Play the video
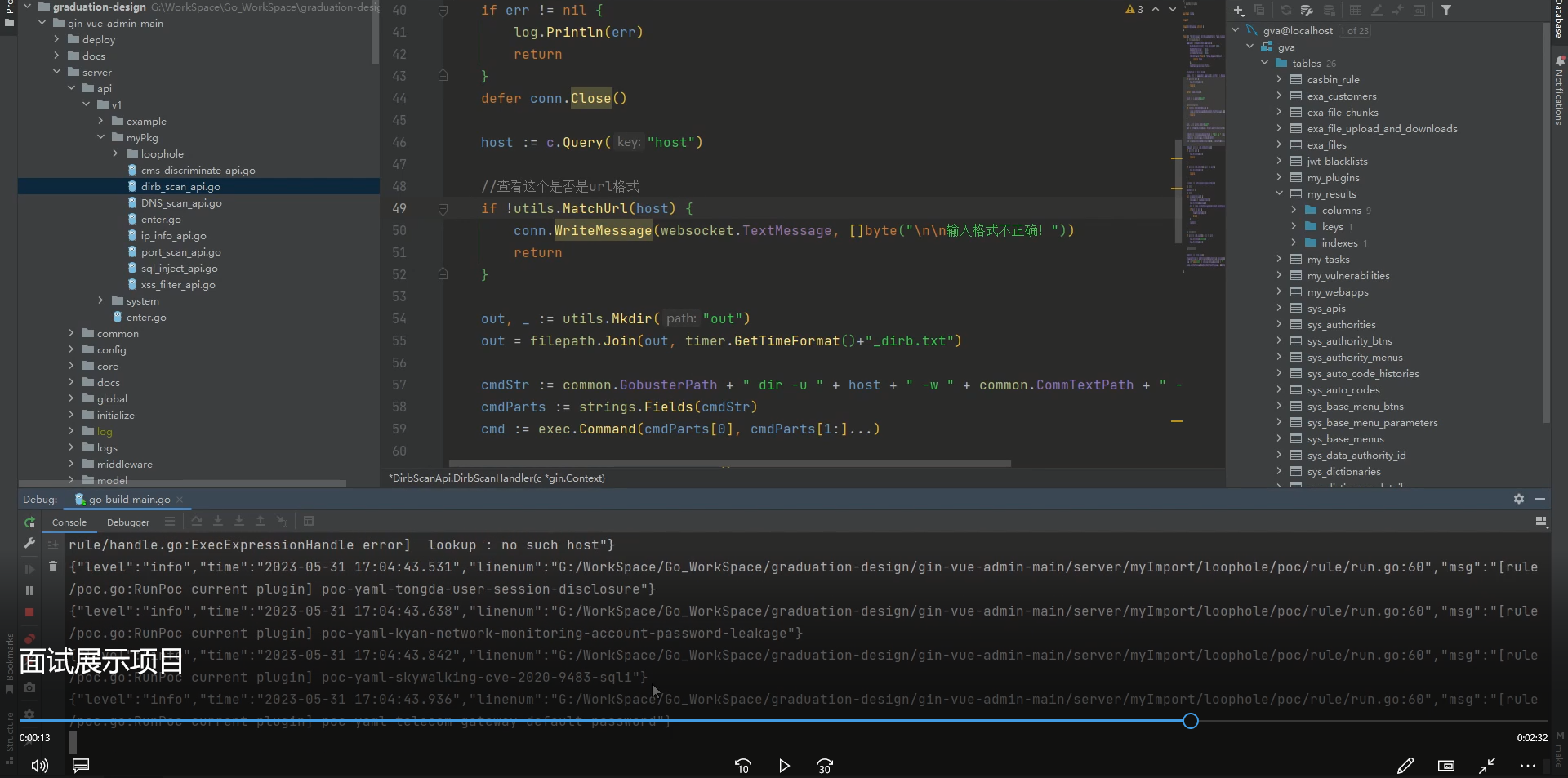The height and width of the screenshot is (778, 1568). tap(784, 766)
